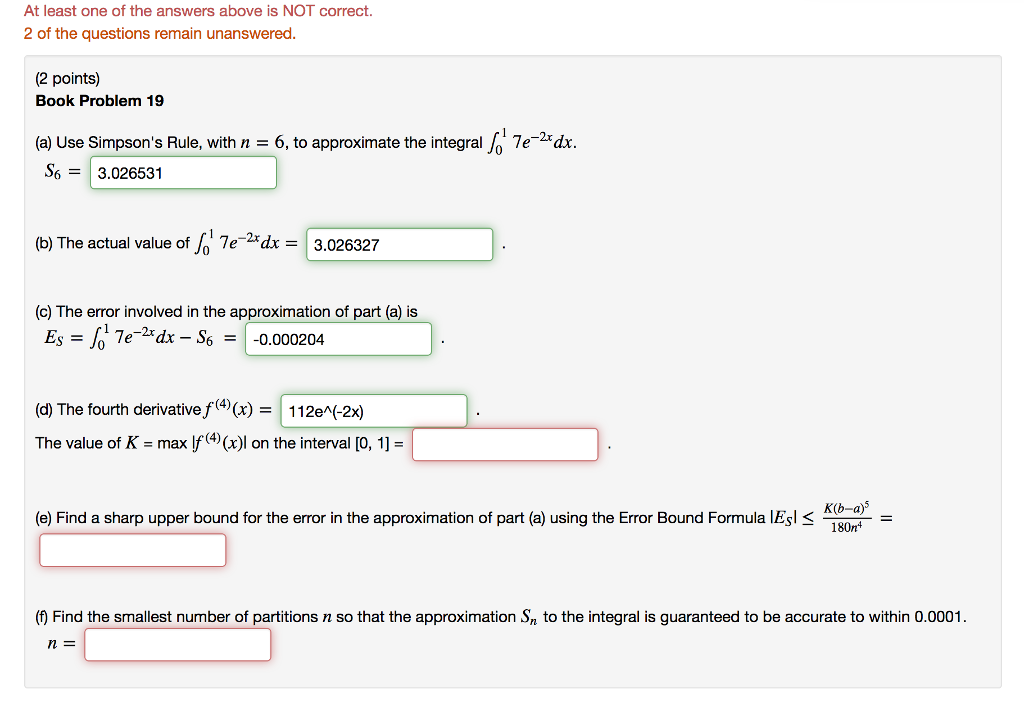Click the part (a) Simpson's Rule instruction text

(300, 141)
